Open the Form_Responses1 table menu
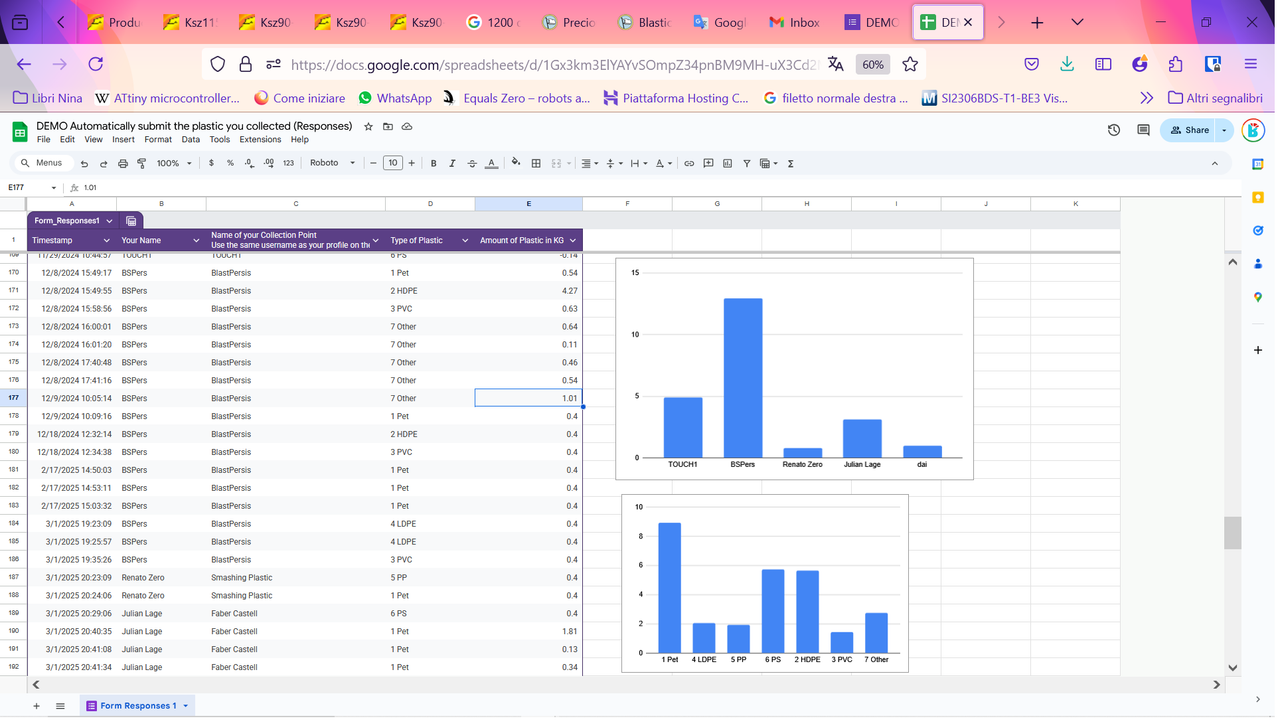The height and width of the screenshot is (728, 1280). click(109, 221)
